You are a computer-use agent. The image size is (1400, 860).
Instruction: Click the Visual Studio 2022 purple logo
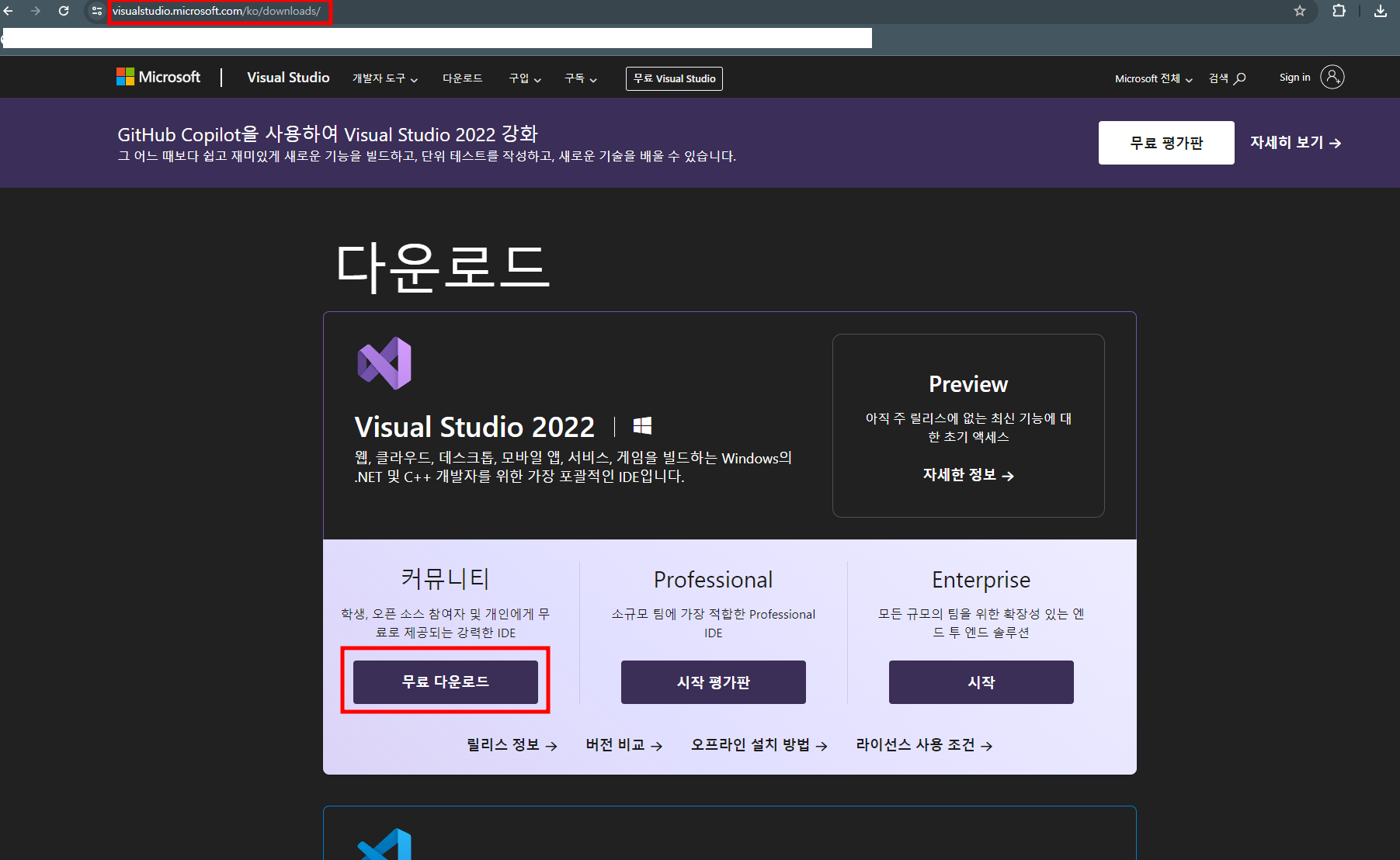(384, 363)
